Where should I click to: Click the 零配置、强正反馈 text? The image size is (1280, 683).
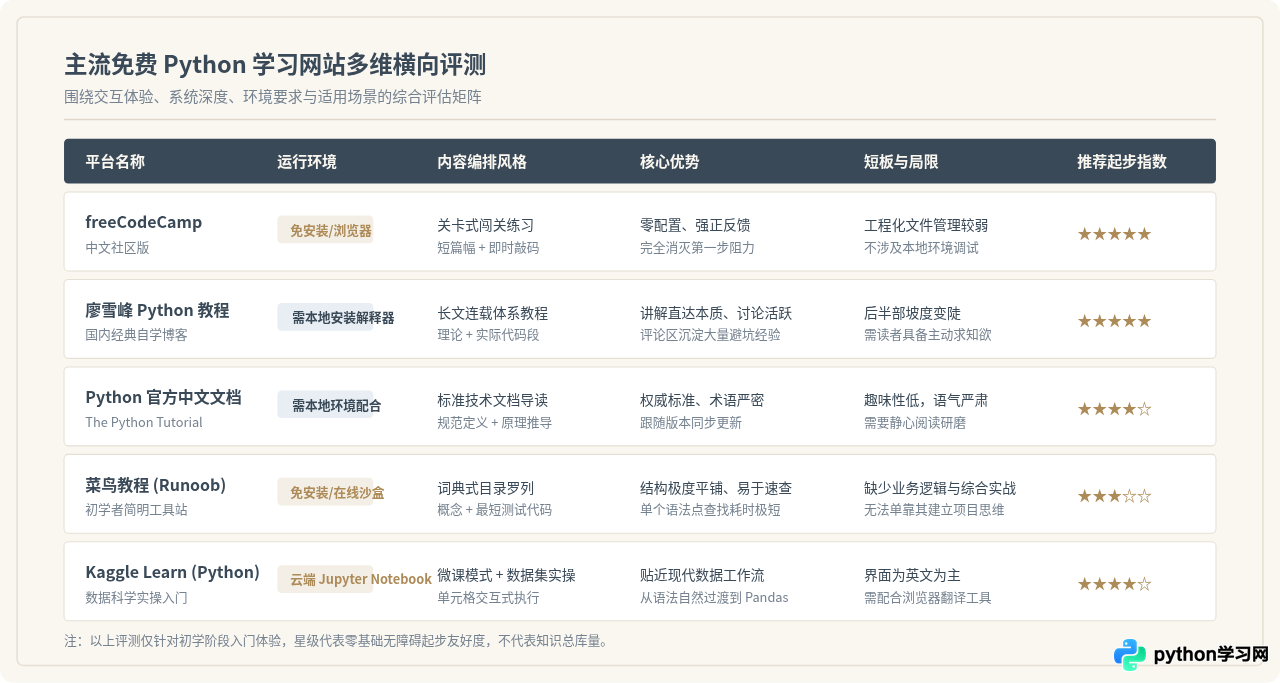click(x=695, y=225)
